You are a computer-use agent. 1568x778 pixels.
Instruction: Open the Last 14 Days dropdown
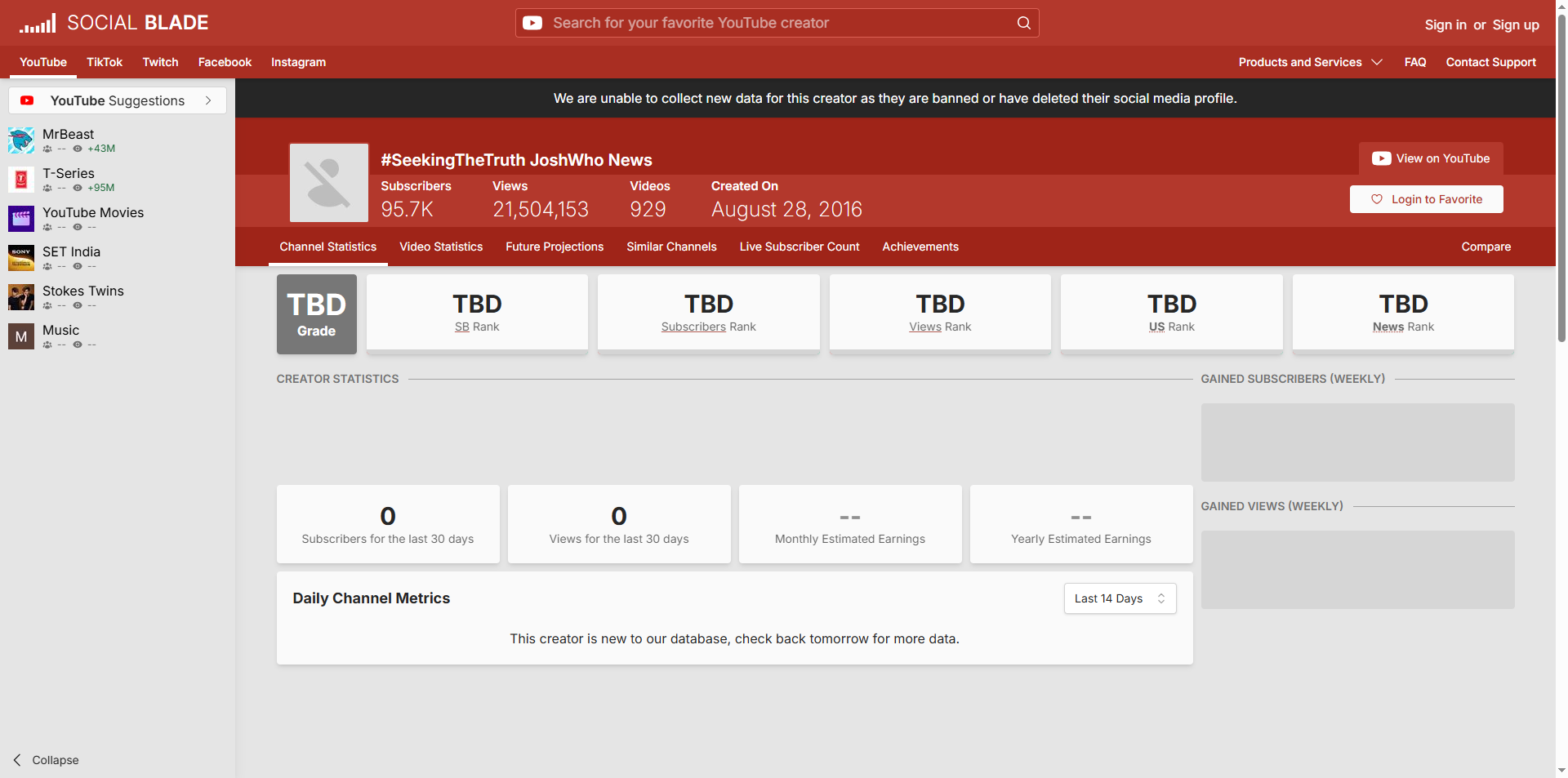coord(1120,598)
